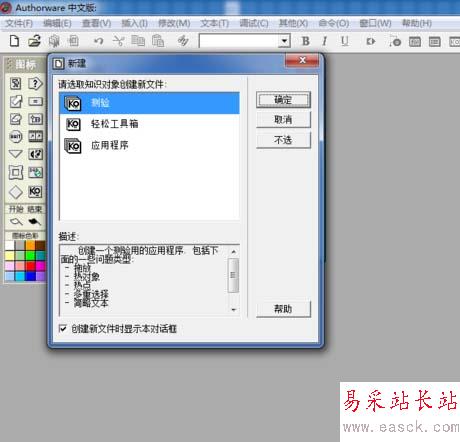Click the 帮助 button in the dialog

[283, 309]
